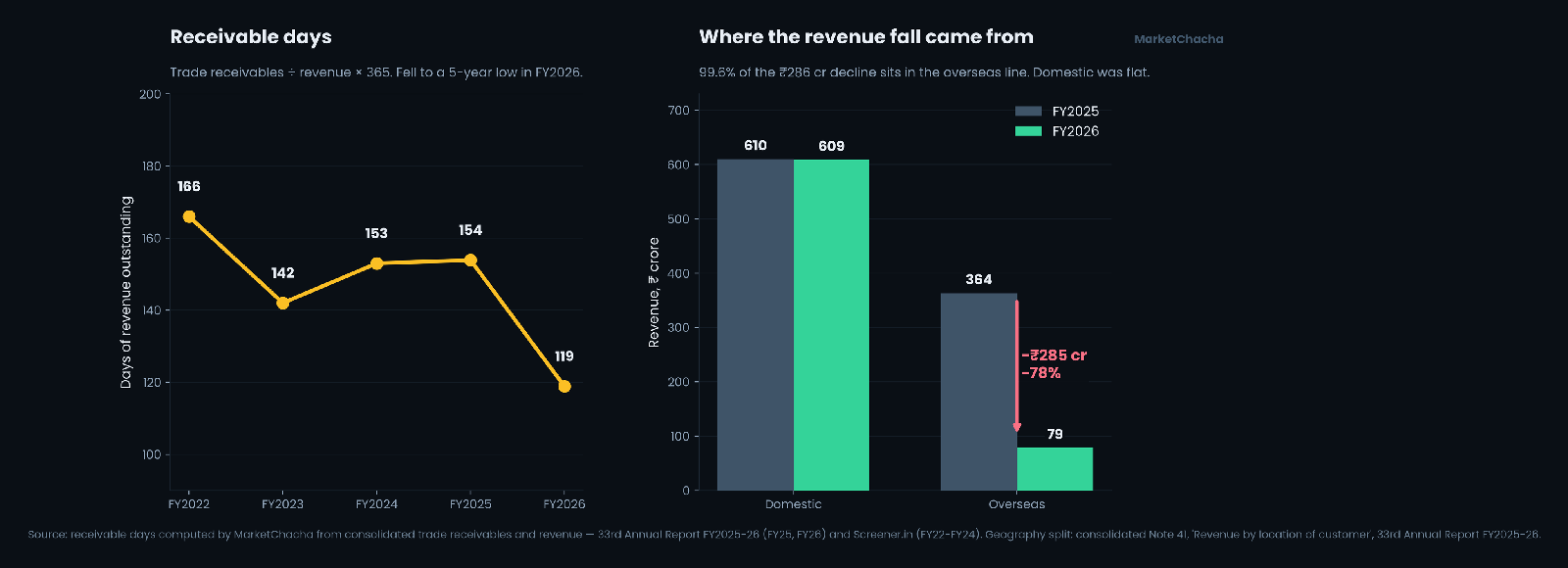Click the '0' tick on revenue axis
Viewport: 1568px width, 568px height.
coord(686,491)
